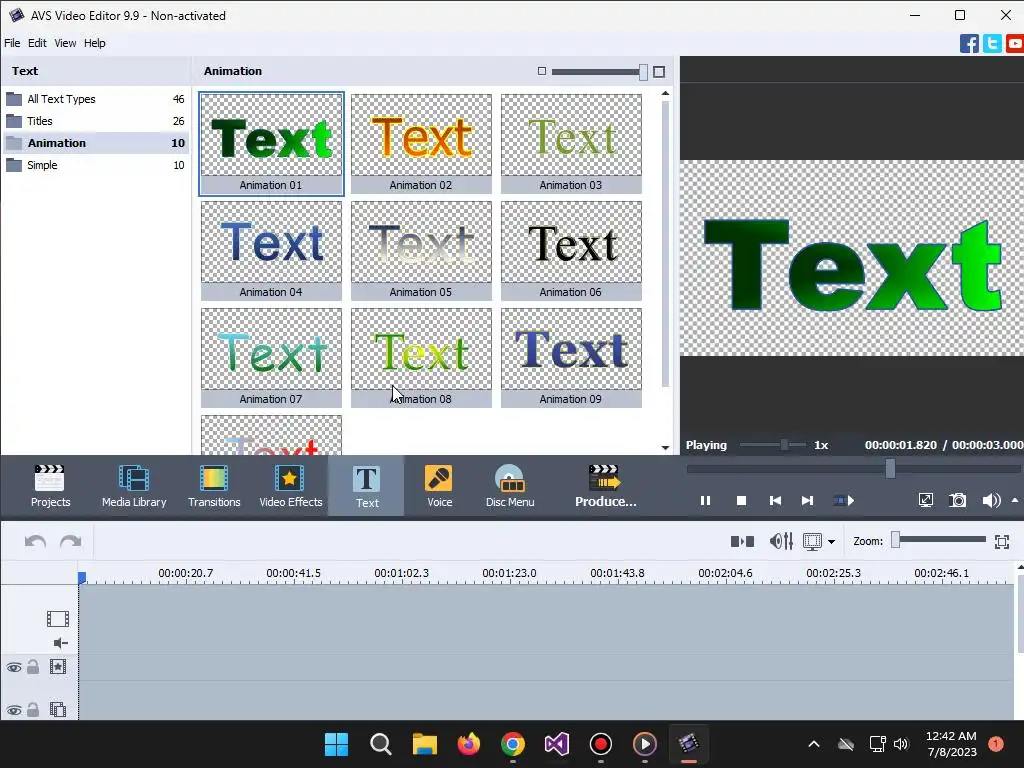The image size is (1024, 768).
Task: Select the Text toolbar button
Action: [366, 486]
